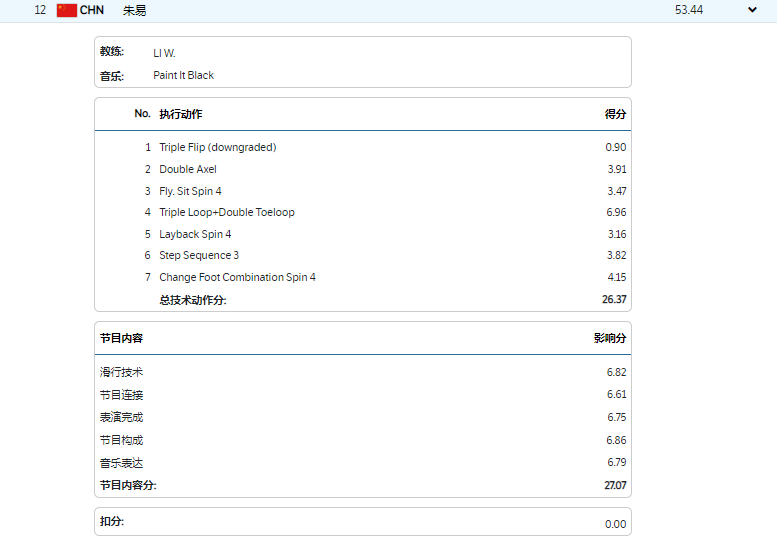Click the 教练 label
This screenshot has width=778, height=537.
point(112,52)
